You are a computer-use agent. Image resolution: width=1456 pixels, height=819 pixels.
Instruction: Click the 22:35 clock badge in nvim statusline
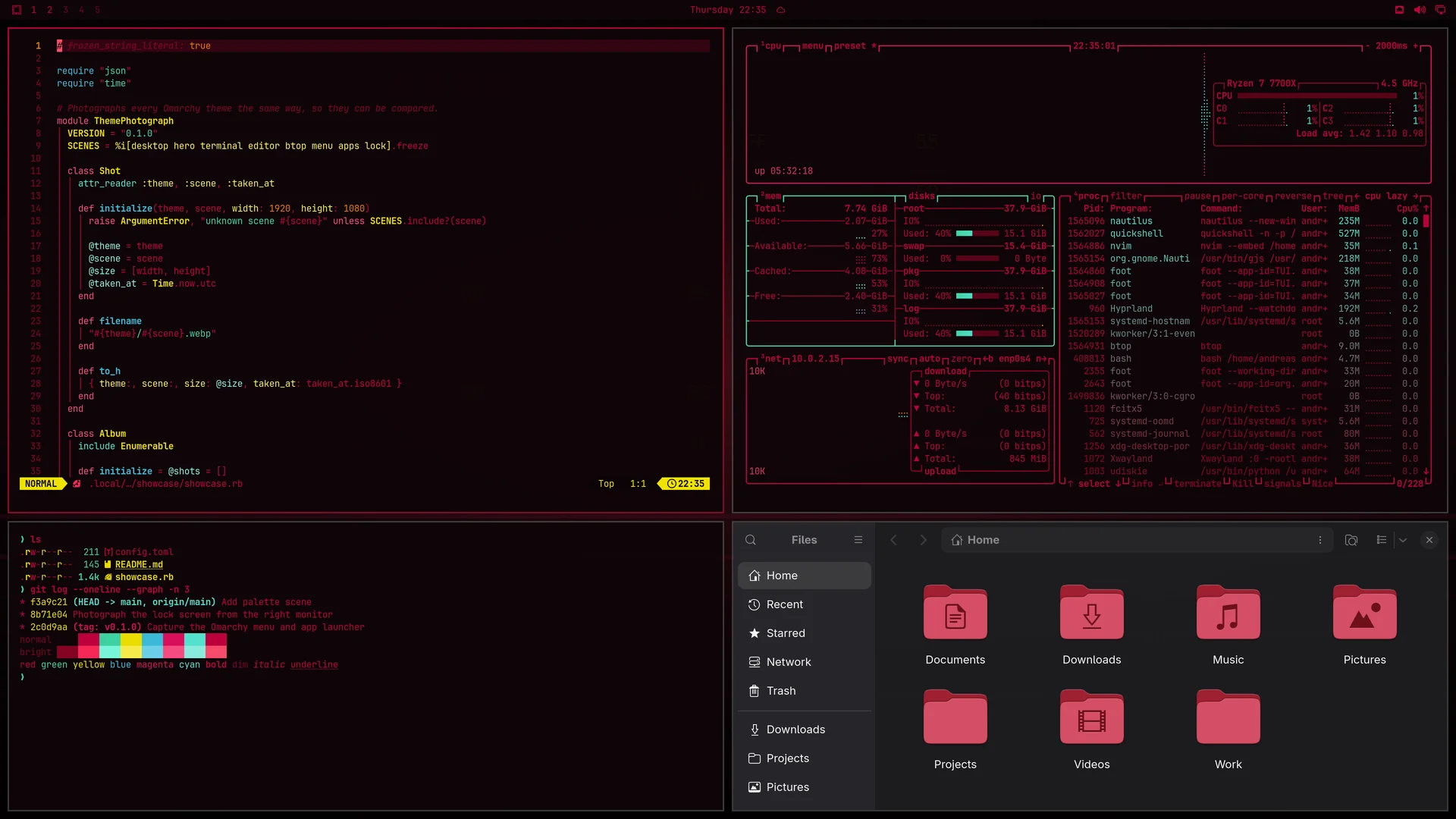(x=686, y=484)
